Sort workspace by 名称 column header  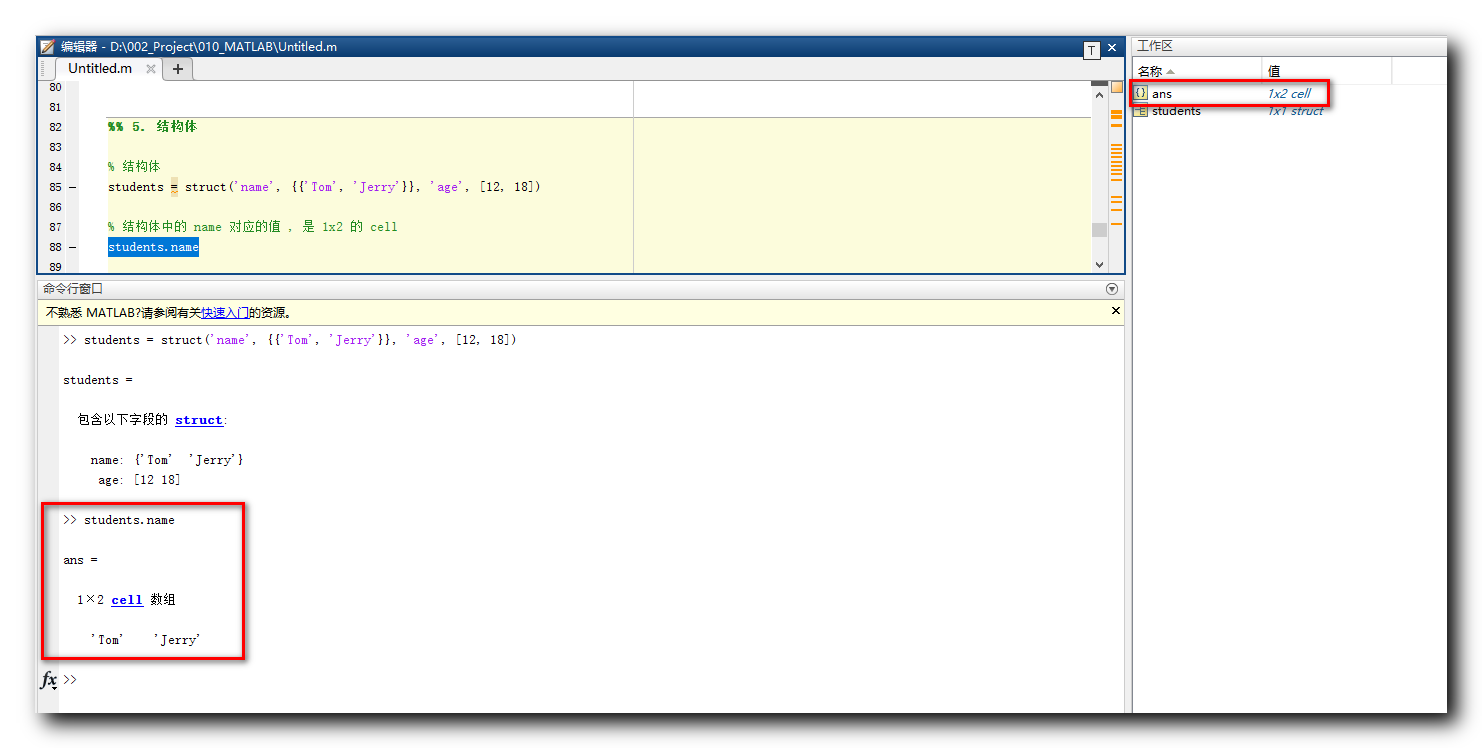(x=1197, y=71)
